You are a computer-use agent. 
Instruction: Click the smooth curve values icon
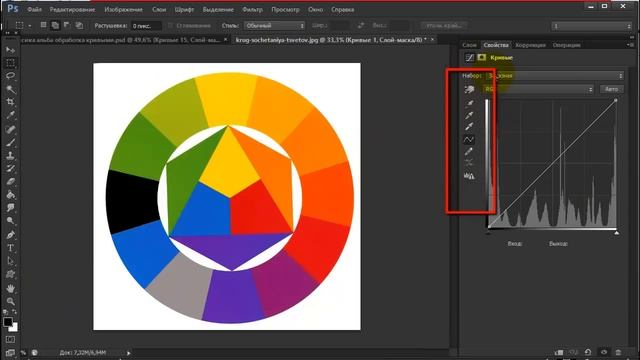click(x=469, y=163)
